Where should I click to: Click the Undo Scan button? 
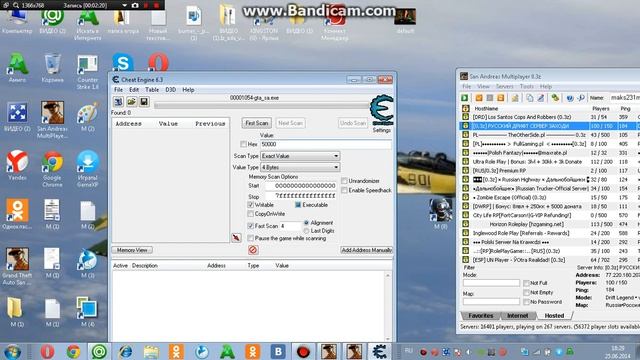353,123
